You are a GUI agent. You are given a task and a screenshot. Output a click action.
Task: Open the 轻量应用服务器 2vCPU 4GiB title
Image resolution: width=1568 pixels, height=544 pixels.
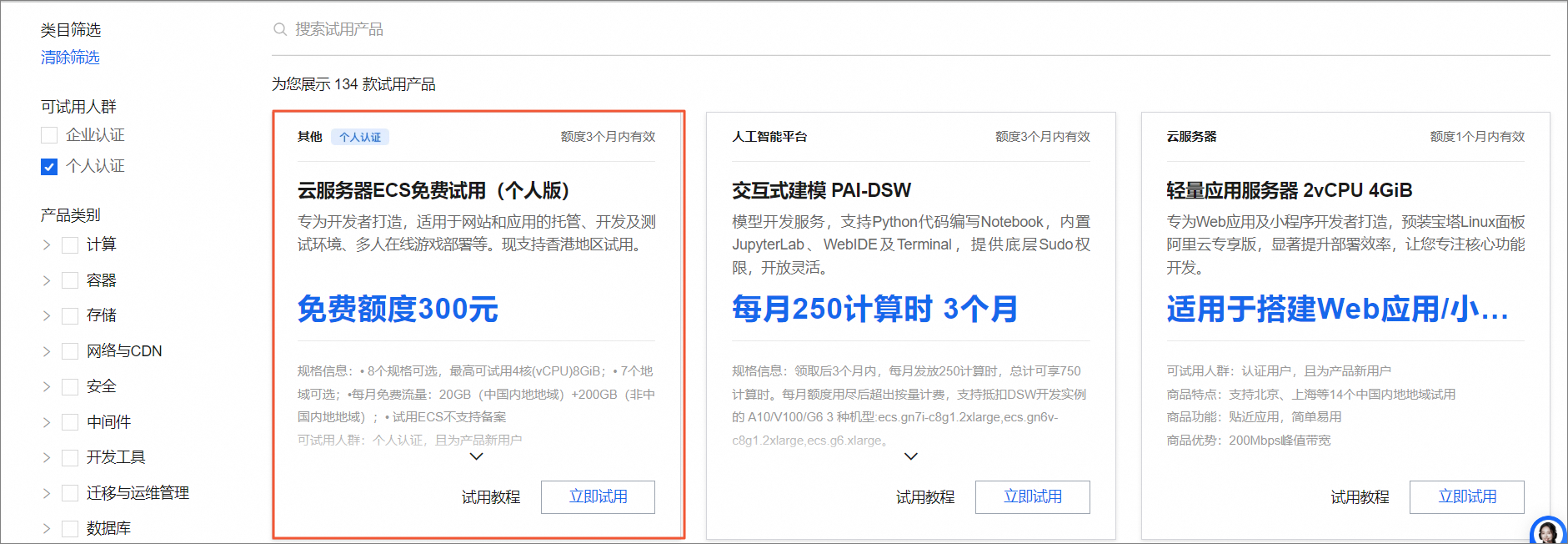tap(1290, 191)
